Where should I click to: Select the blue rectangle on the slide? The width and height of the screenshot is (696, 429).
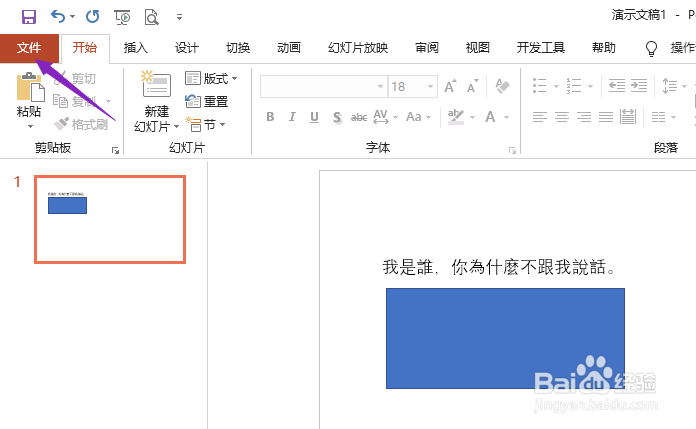point(505,338)
